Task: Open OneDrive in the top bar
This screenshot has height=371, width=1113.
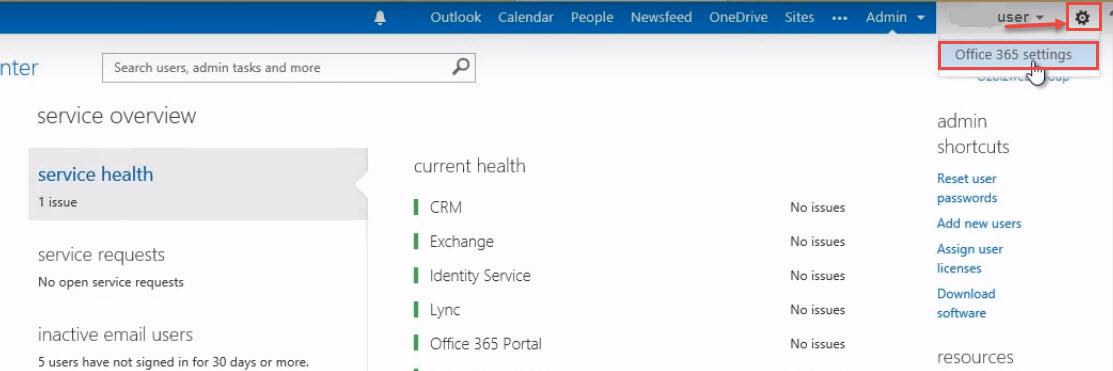Action: [738, 18]
